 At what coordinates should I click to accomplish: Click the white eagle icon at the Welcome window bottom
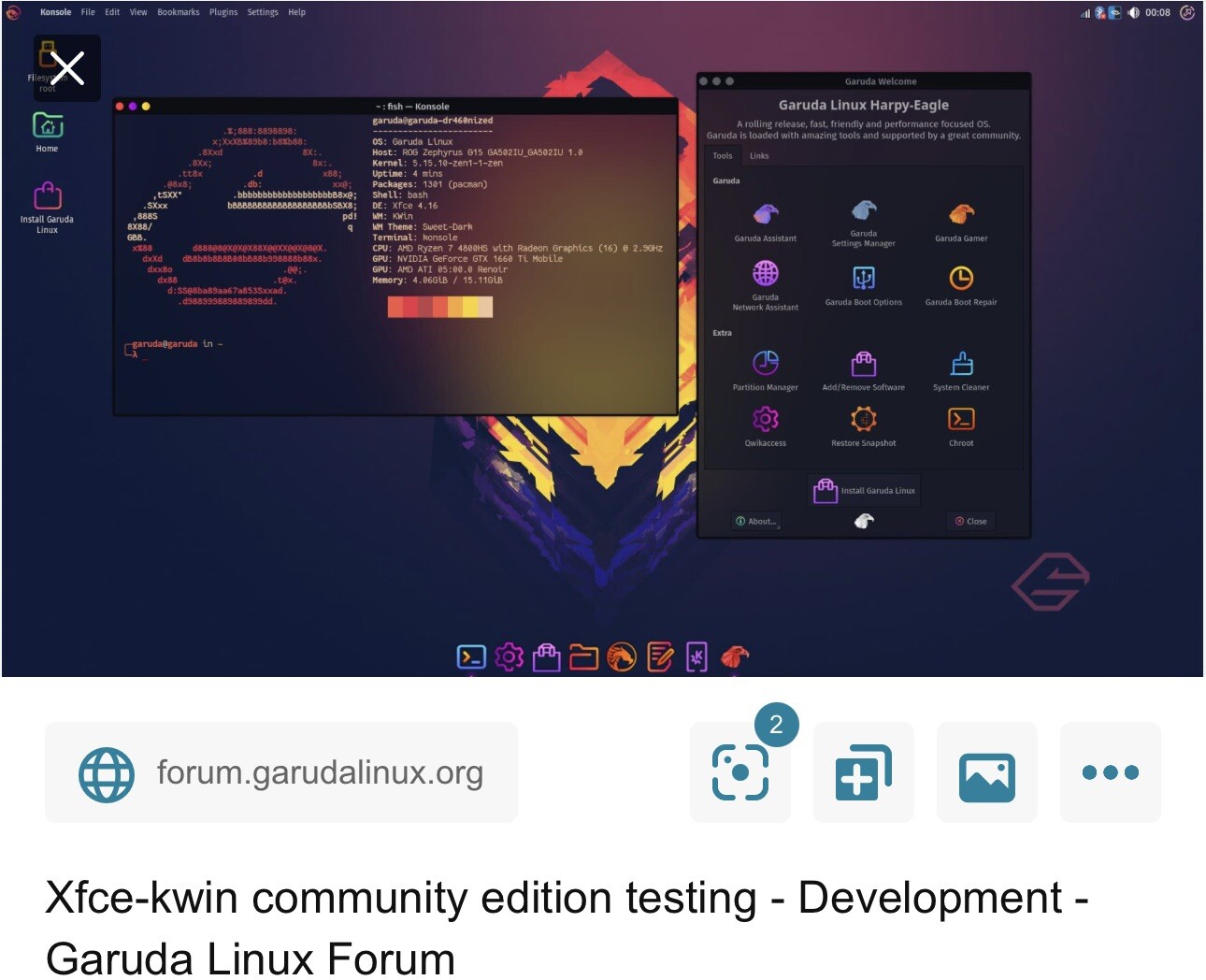(x=864, y=521)
